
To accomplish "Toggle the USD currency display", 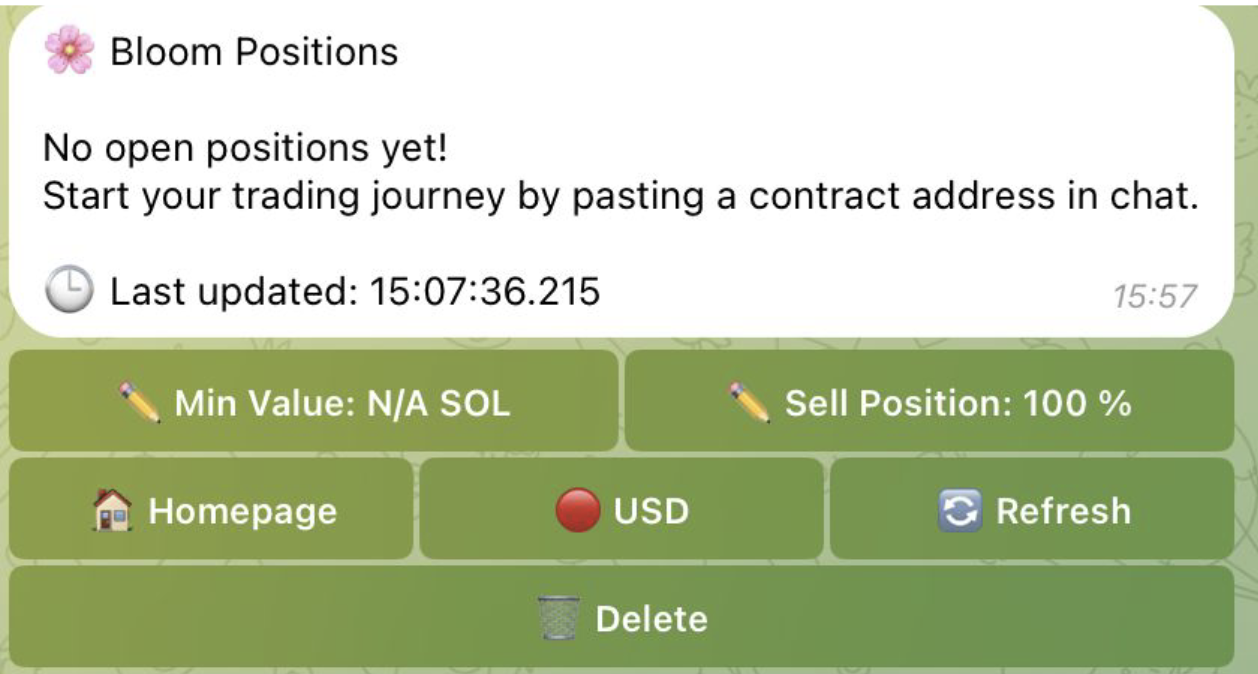I will tap(621, 510).
